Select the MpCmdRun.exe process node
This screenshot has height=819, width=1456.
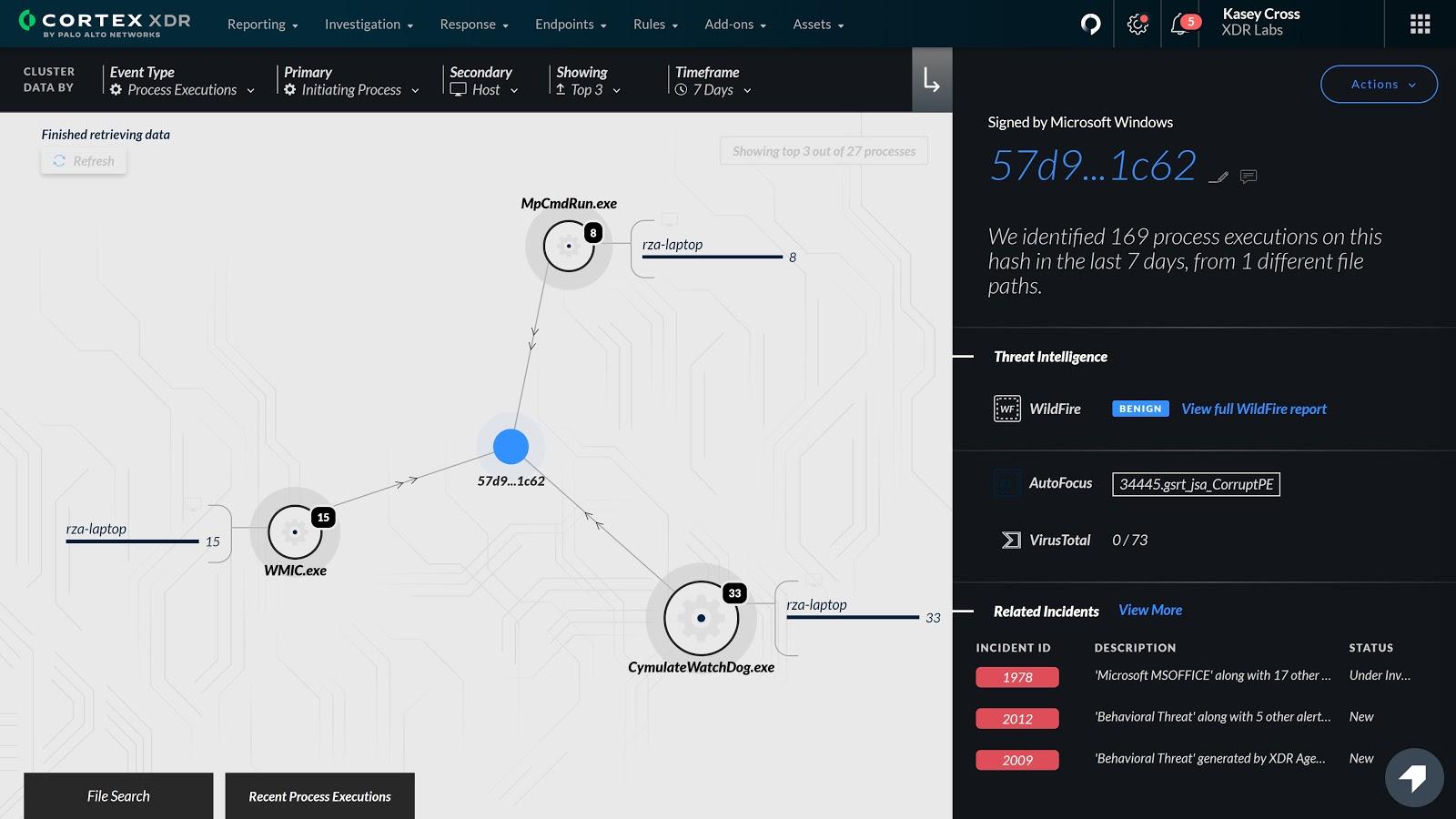tap(569, 246)
